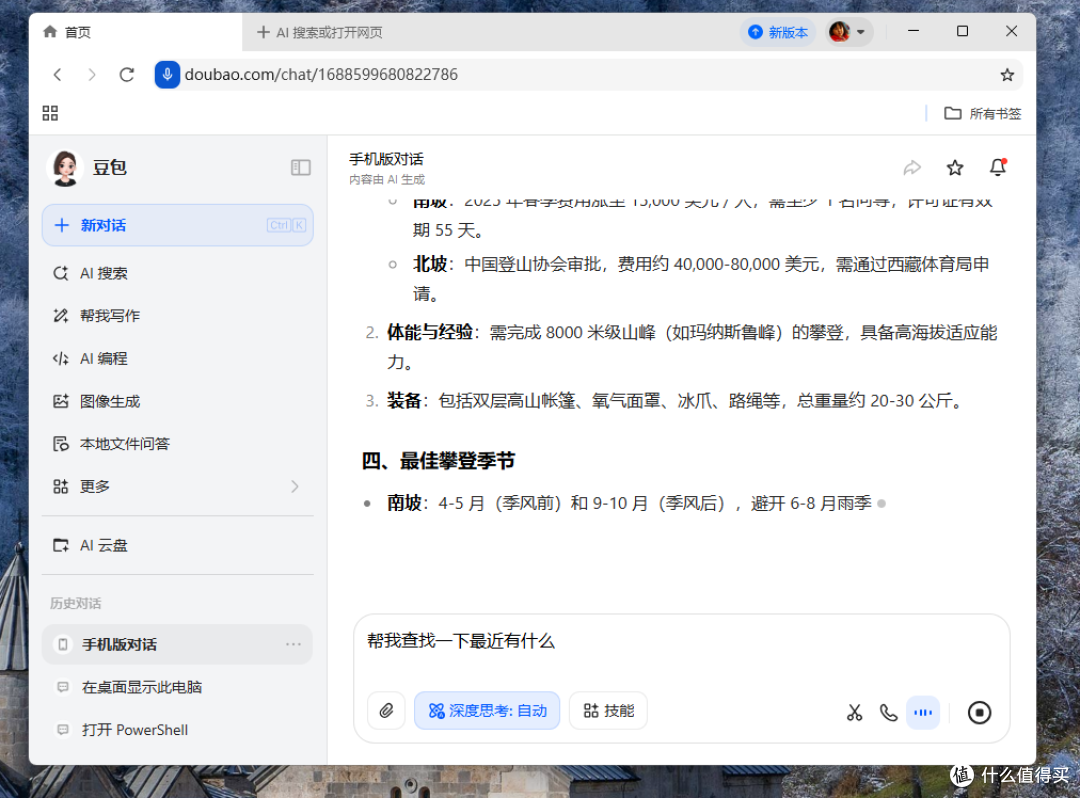This screenshot has height=798, width=1080.
Task: Select 手机版对话 history conversation
Action: (x=178, y=644)
